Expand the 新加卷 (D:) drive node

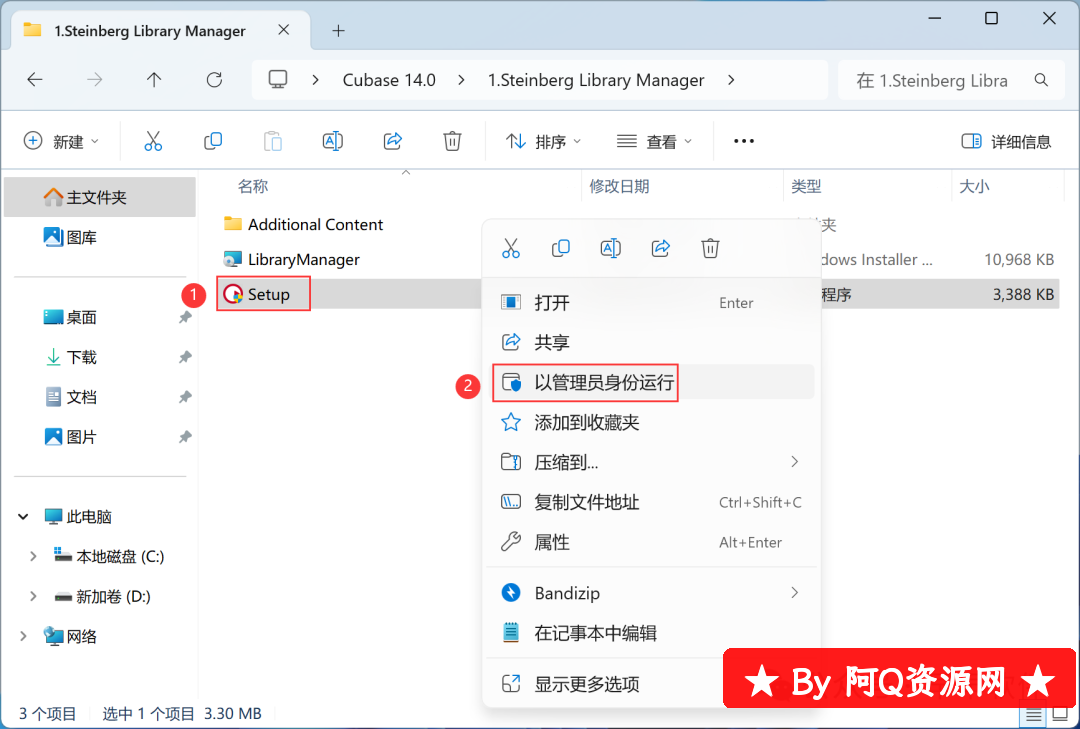coord(33,597)
